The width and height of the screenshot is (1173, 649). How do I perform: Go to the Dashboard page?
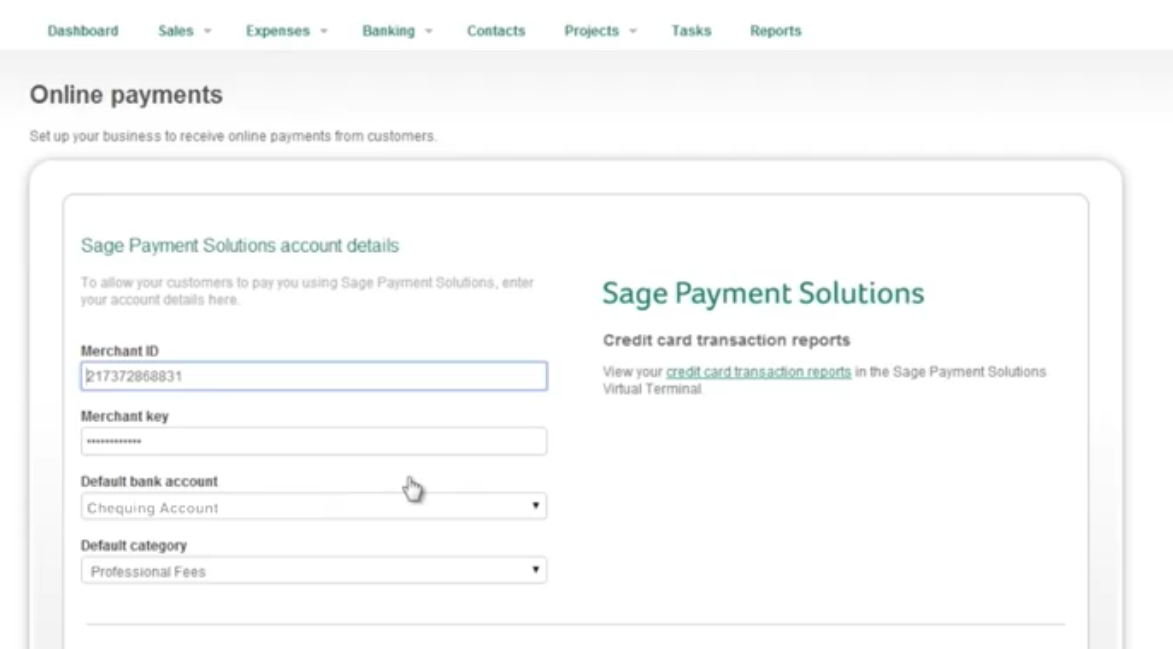click(83, 31)
